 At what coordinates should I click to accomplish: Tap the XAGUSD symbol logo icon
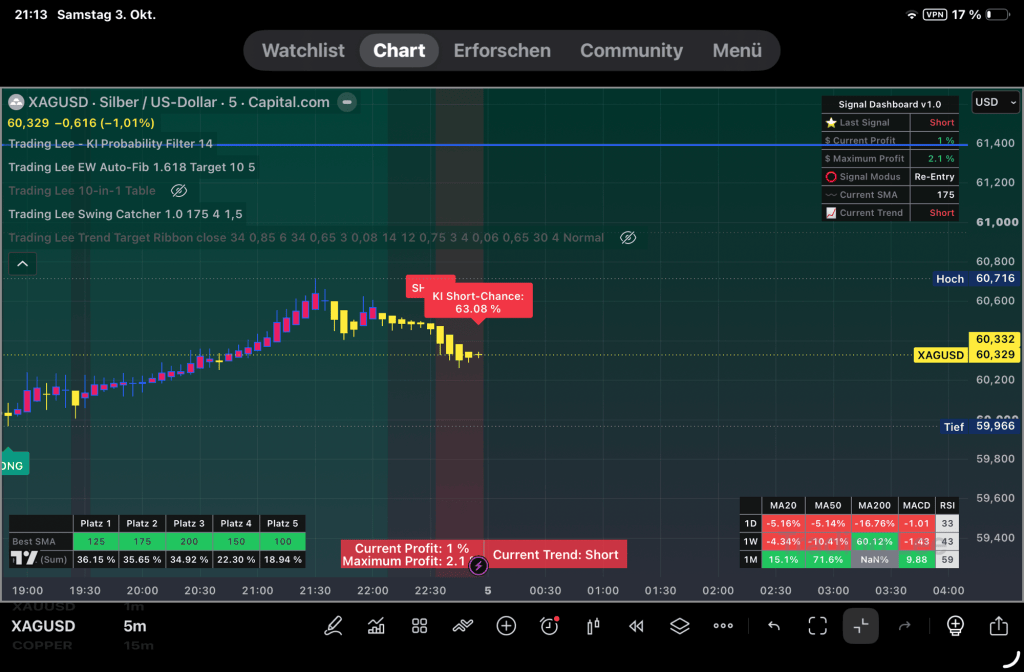16,102
